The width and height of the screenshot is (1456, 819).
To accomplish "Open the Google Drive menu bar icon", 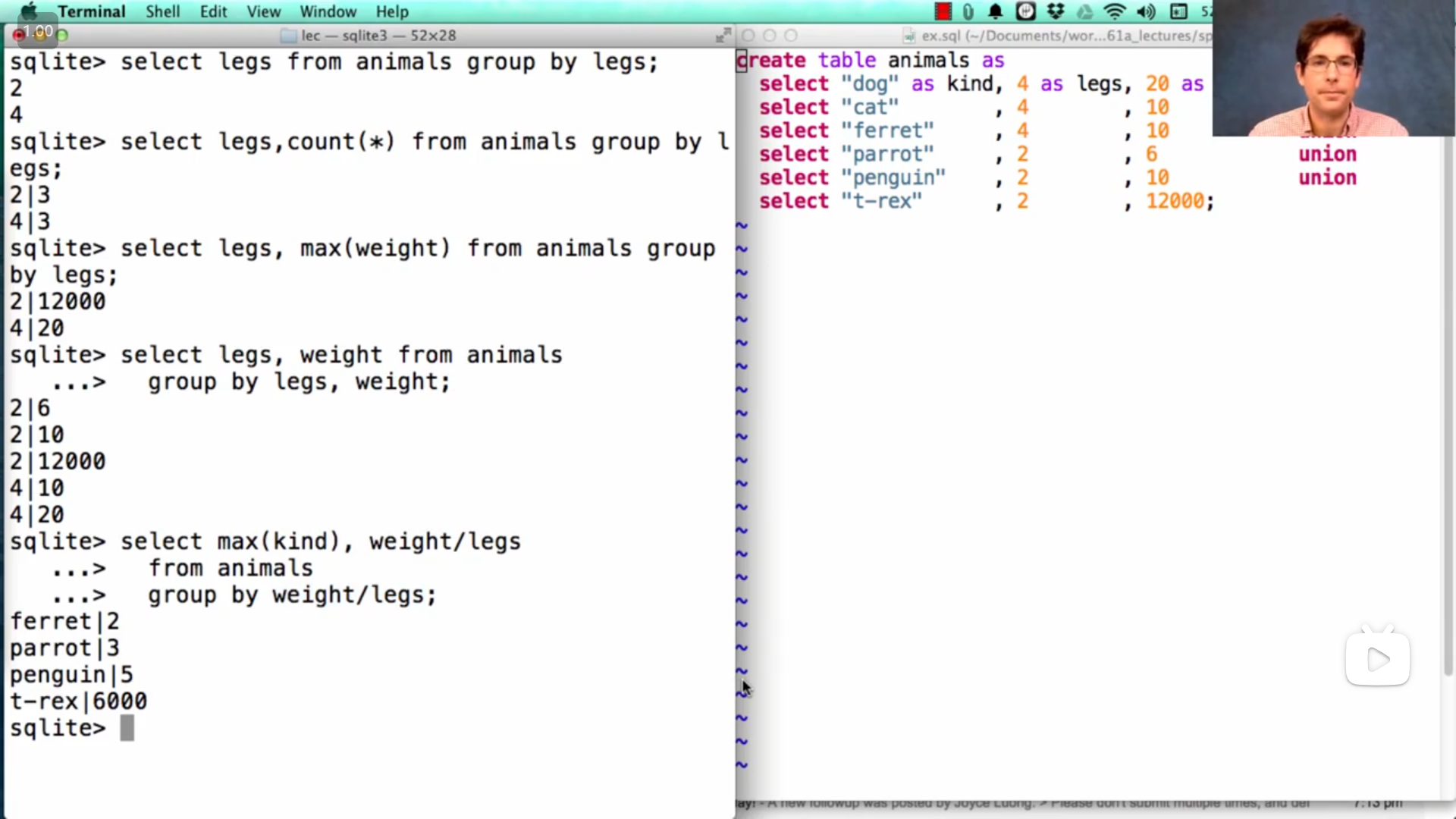I will pyautogui.click(x=1085, y=11).
